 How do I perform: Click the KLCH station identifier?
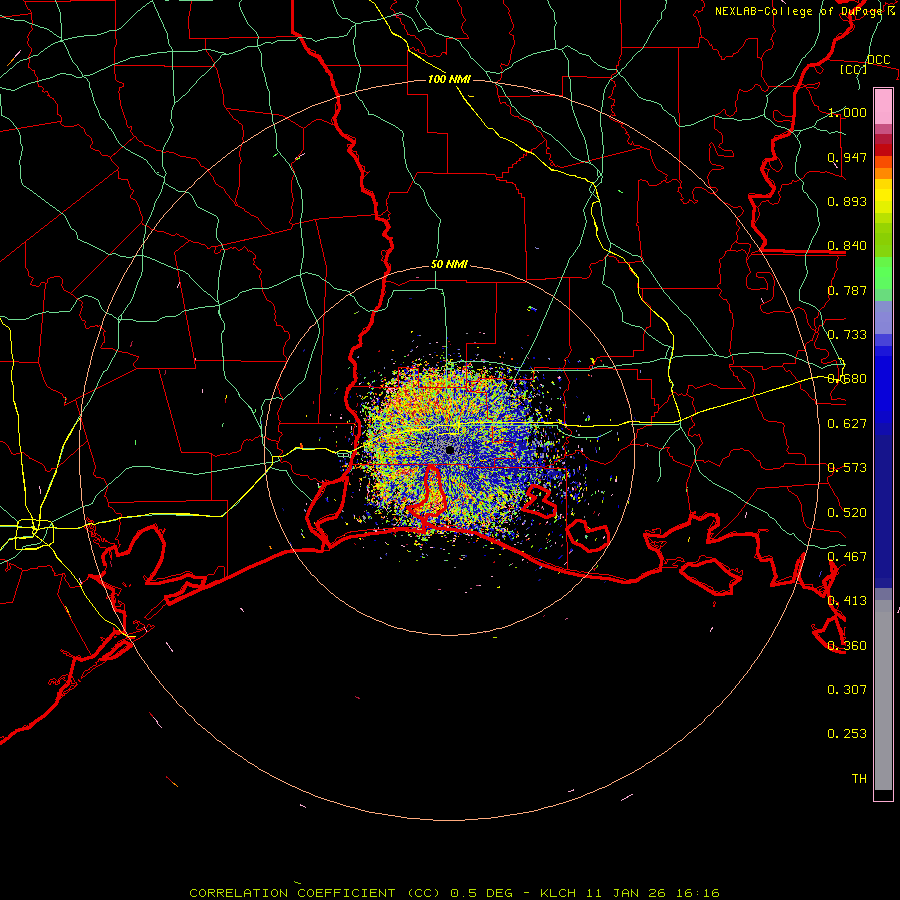pyautogui.click(x=558, y=893)
